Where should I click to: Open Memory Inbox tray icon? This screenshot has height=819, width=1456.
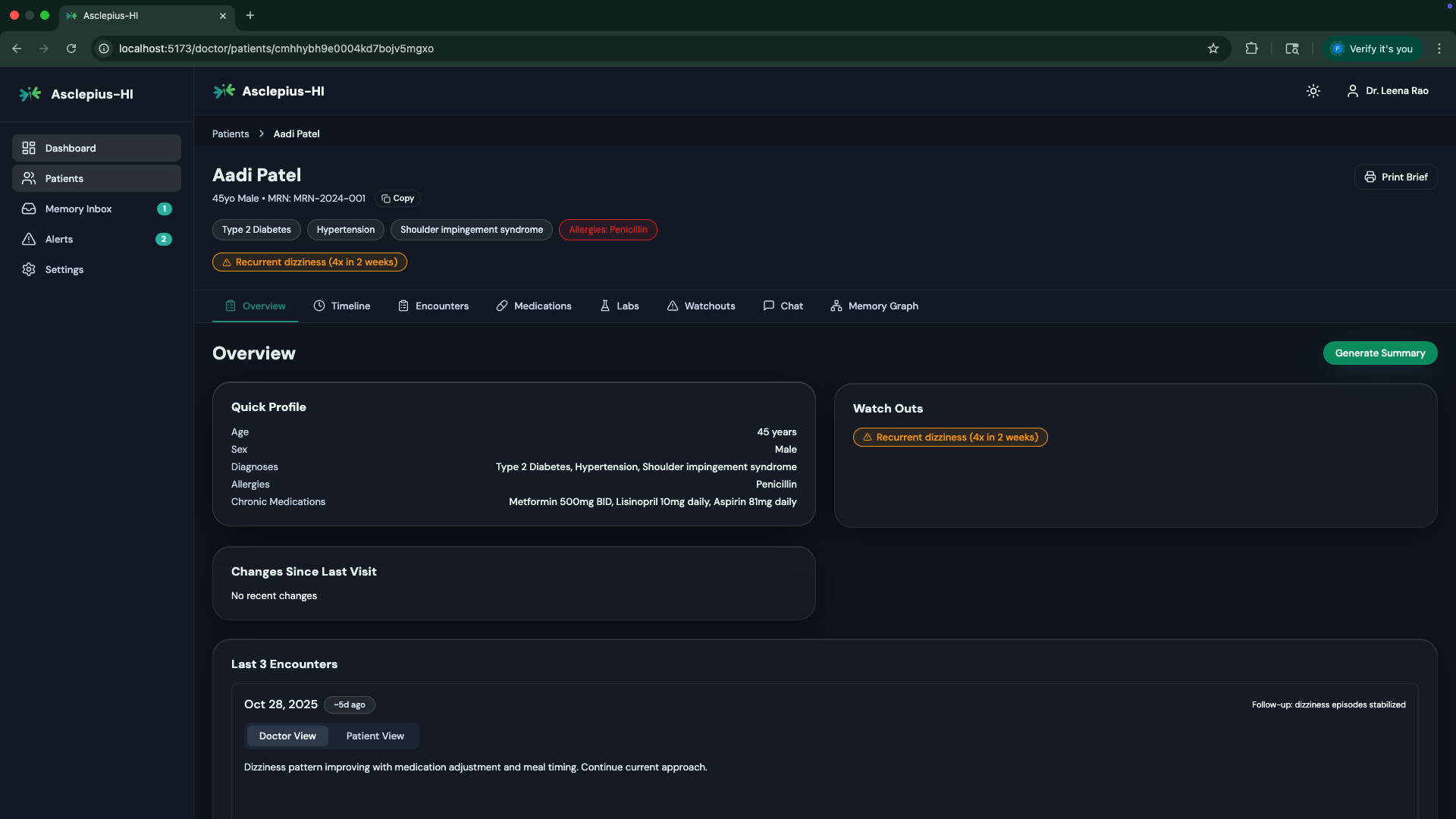[29, 209]
